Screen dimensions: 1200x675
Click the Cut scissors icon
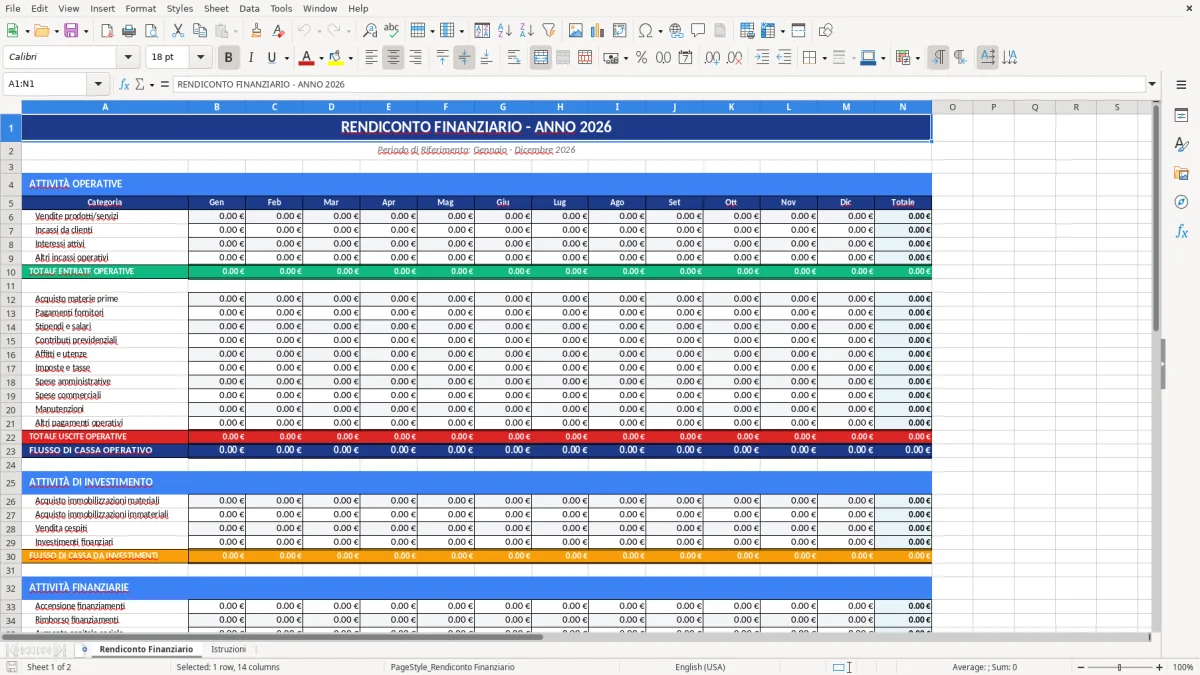click(178, 31)
